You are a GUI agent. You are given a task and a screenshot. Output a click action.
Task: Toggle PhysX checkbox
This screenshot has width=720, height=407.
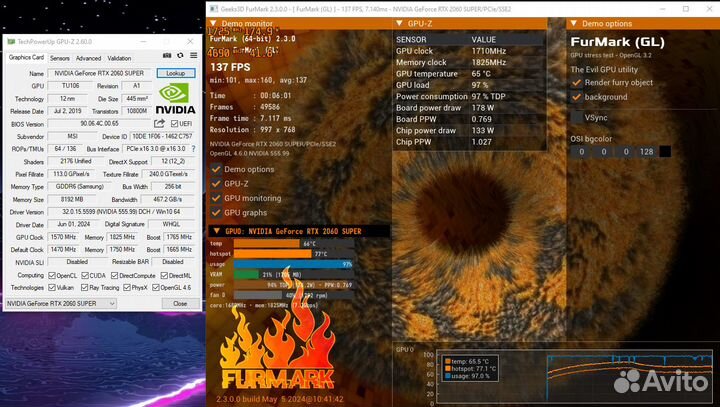(127, 288)
